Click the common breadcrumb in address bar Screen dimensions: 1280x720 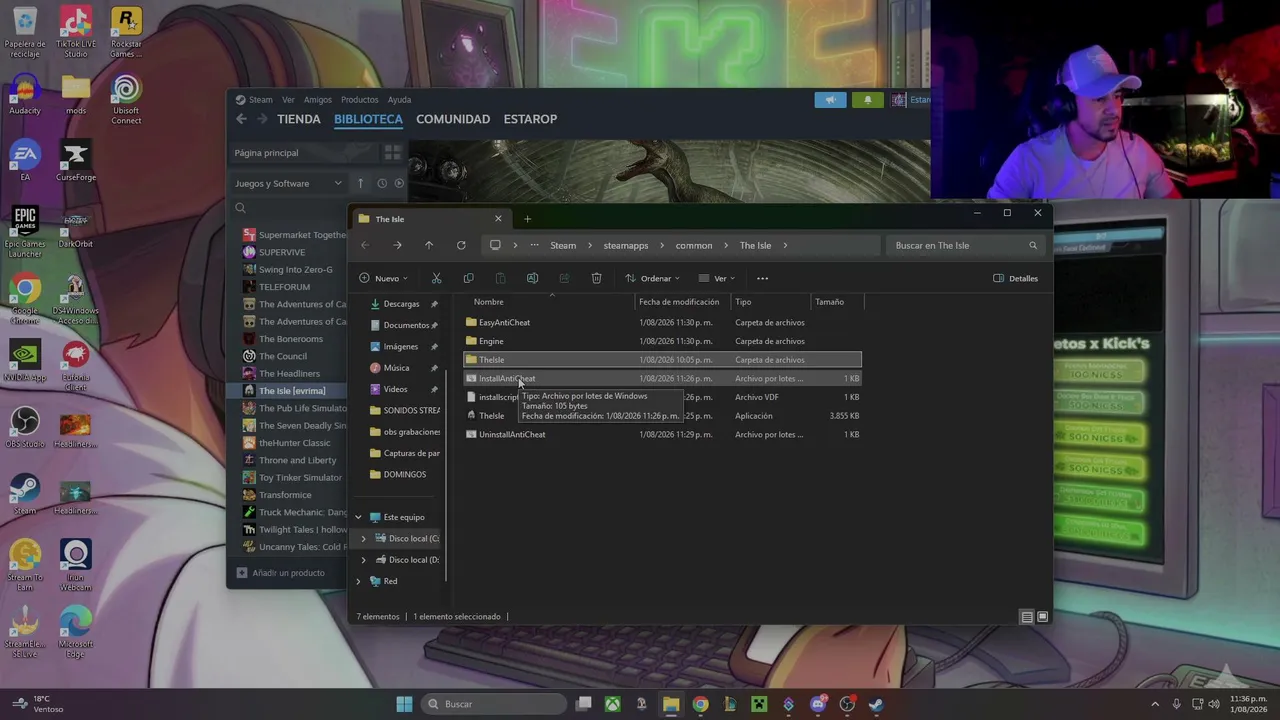[x=694, y=245]
